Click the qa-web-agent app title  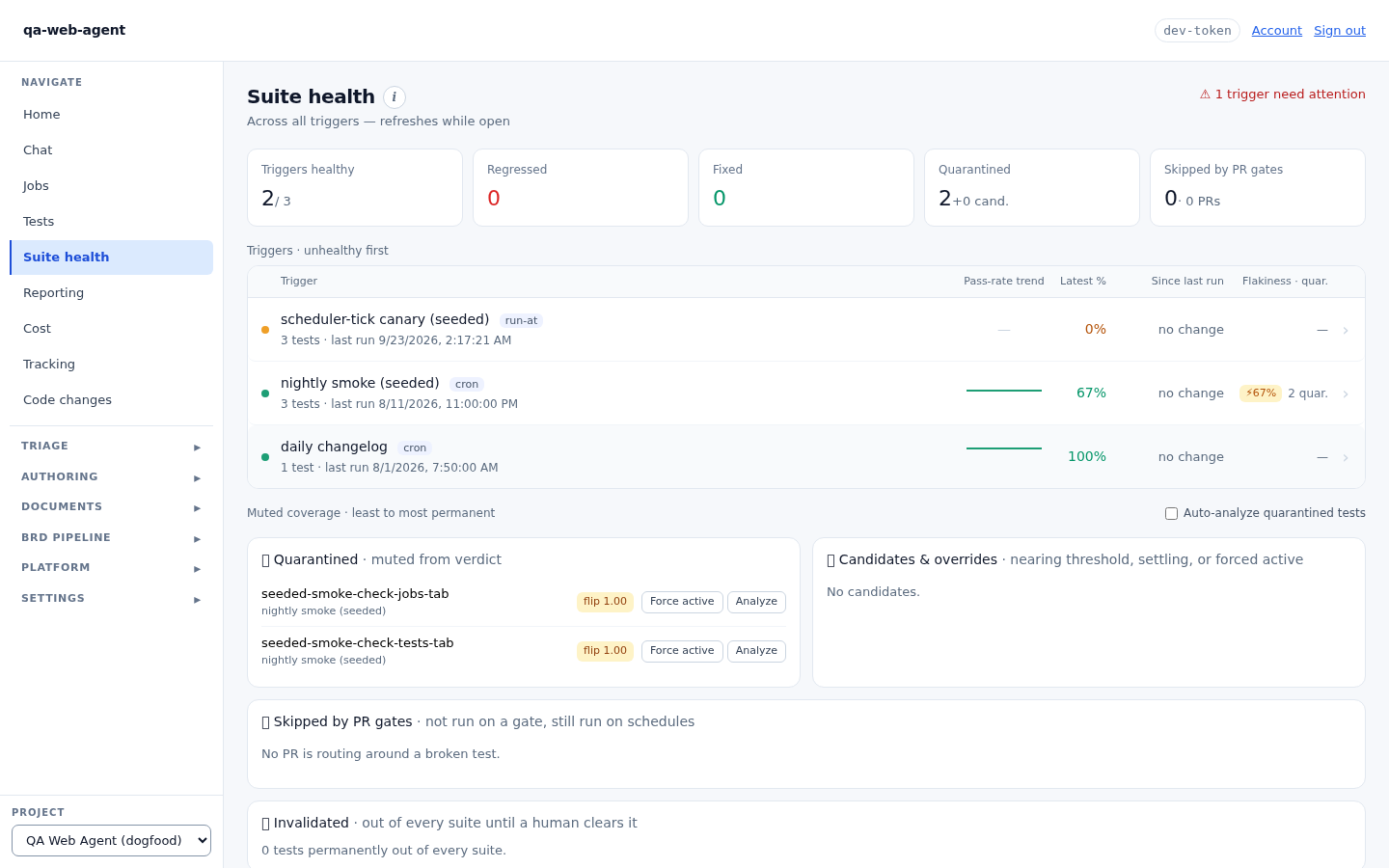pyautogui.click(x=74, y=30)
